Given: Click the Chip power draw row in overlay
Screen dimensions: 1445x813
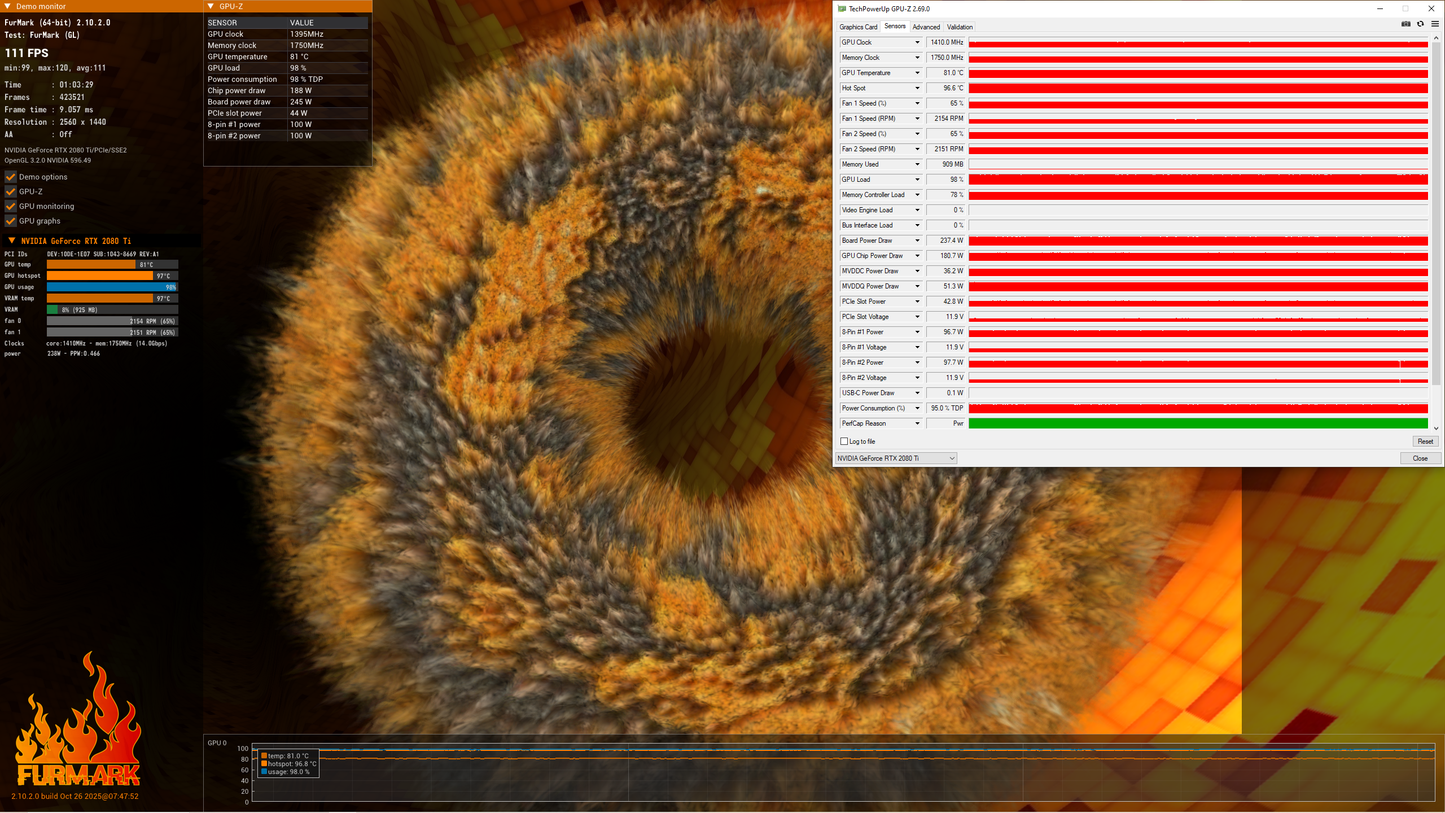Looking at the screenshot, I should (288, 90).
